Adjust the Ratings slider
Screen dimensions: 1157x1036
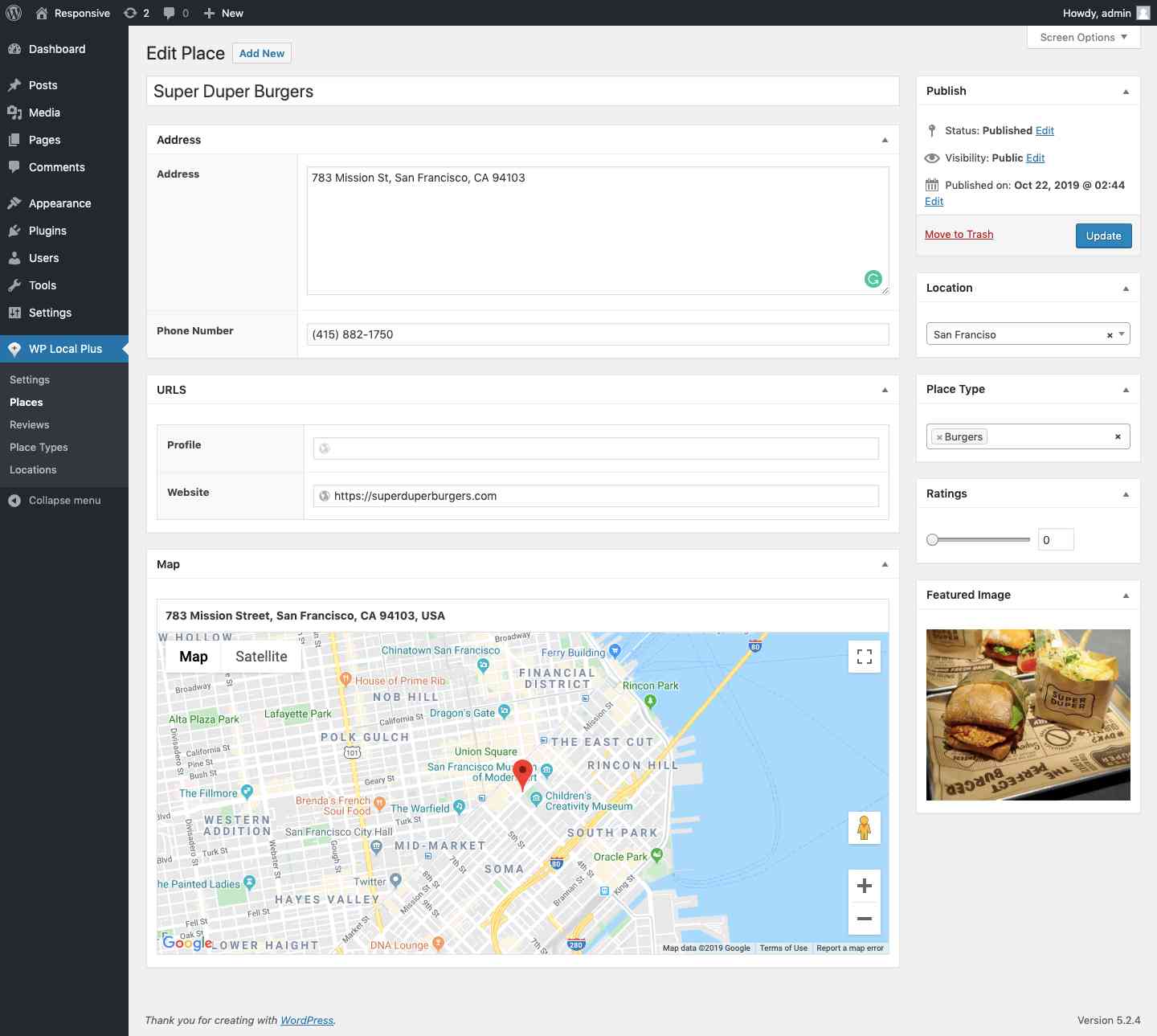(932, 539)
